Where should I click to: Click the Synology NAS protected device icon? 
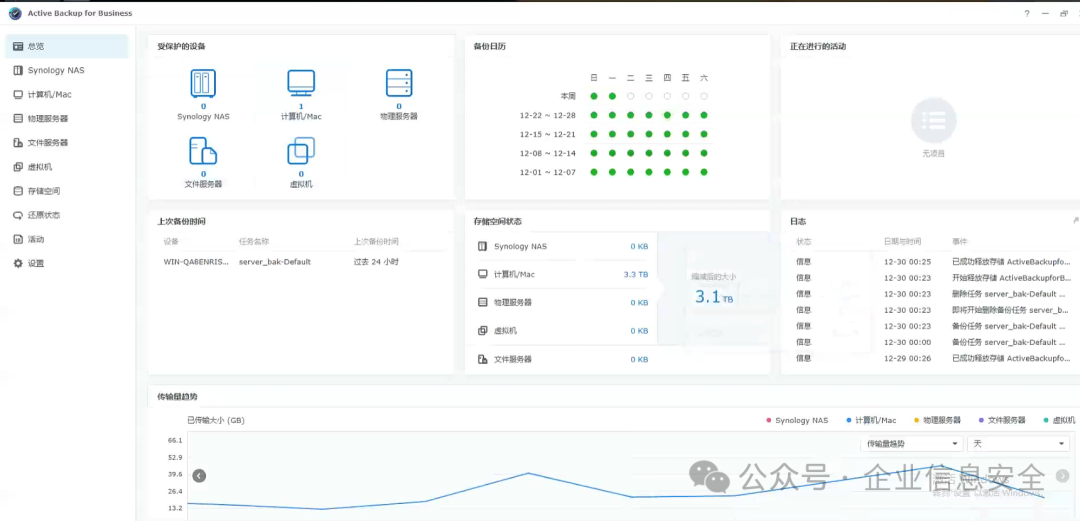[x=203, y=83]
